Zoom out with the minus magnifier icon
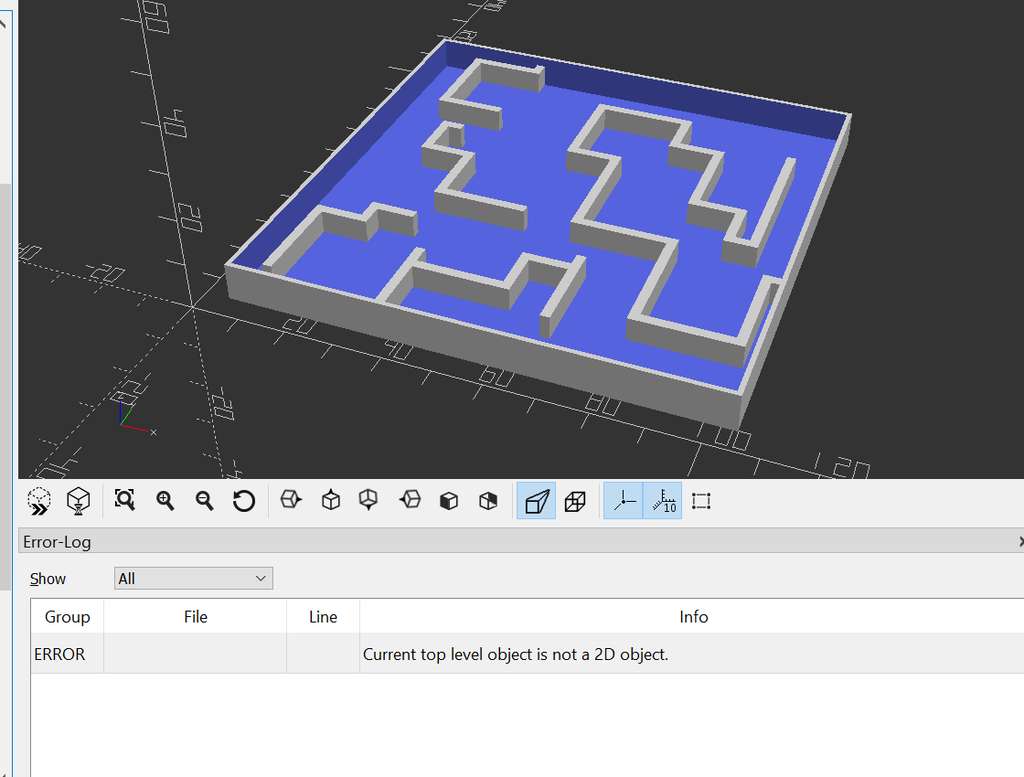This screenshot has height=777, width=1024. point(204,501)
